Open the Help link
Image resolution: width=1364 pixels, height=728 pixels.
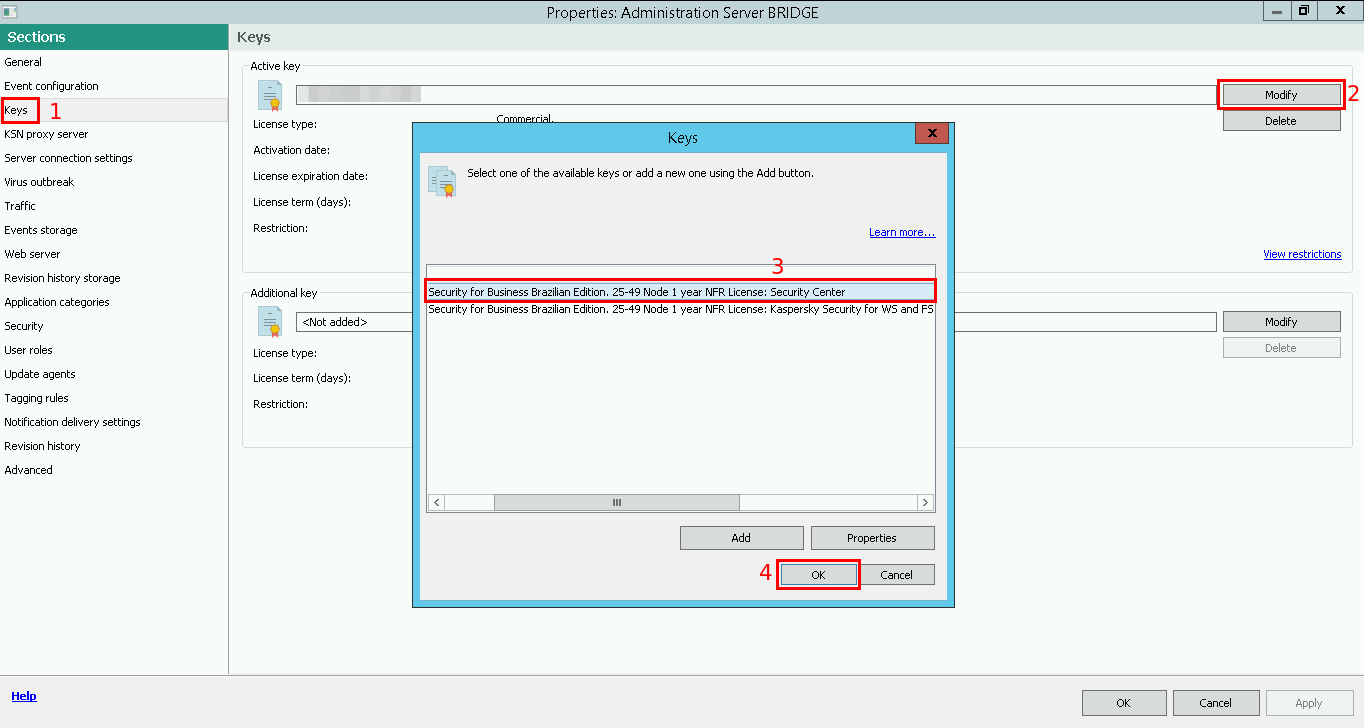coord(24,696)
